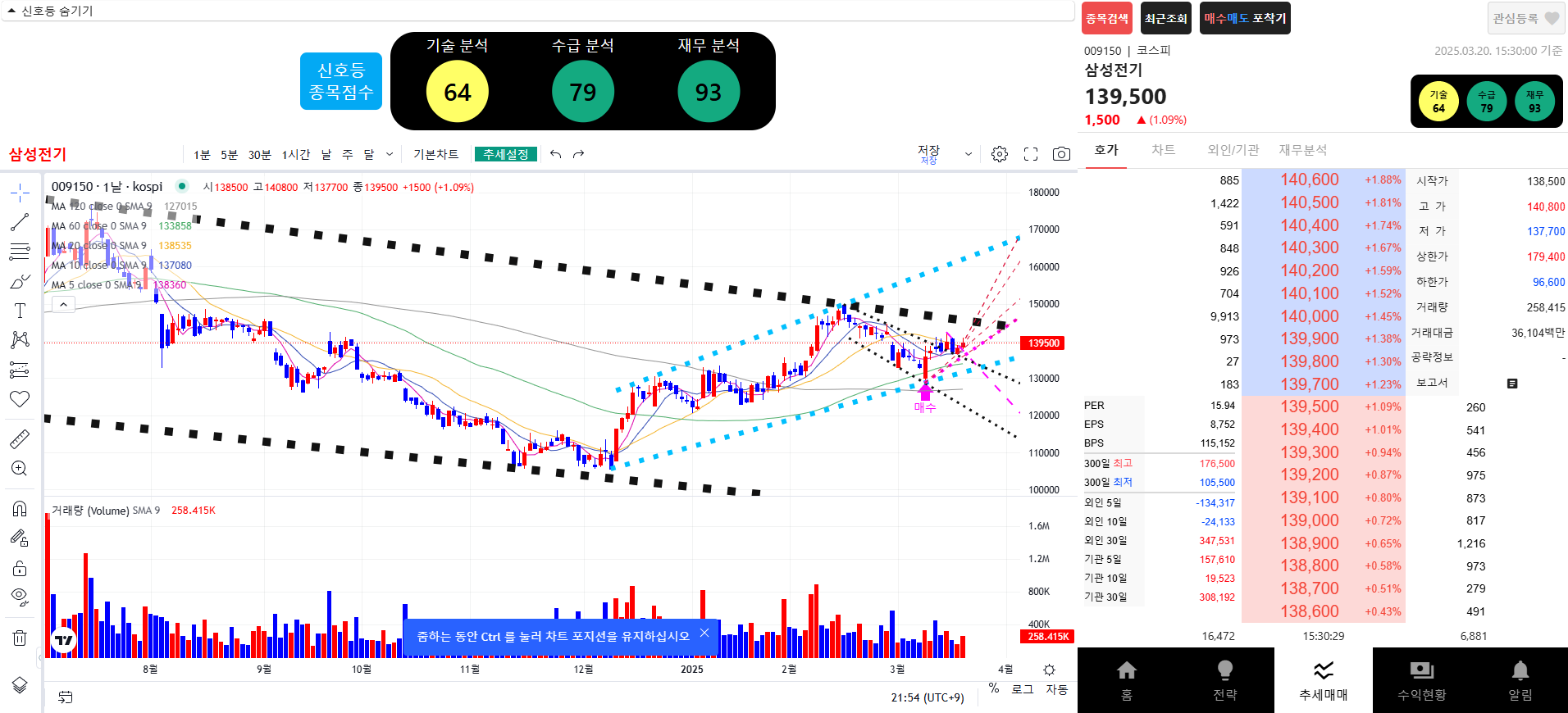Viewport: 1568px width, 713px height.
Task: Switch interval to 5분
Action: [x=229, y=154]
